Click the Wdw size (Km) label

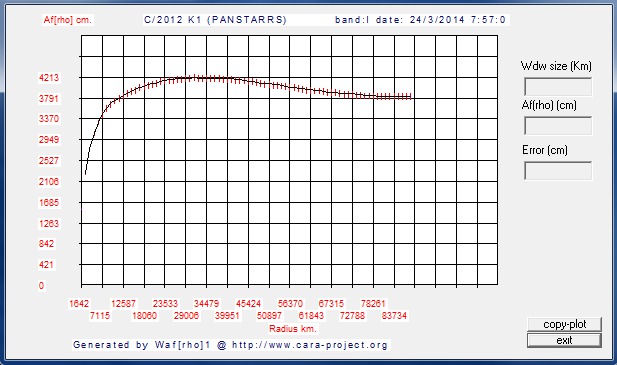point(556,66)
